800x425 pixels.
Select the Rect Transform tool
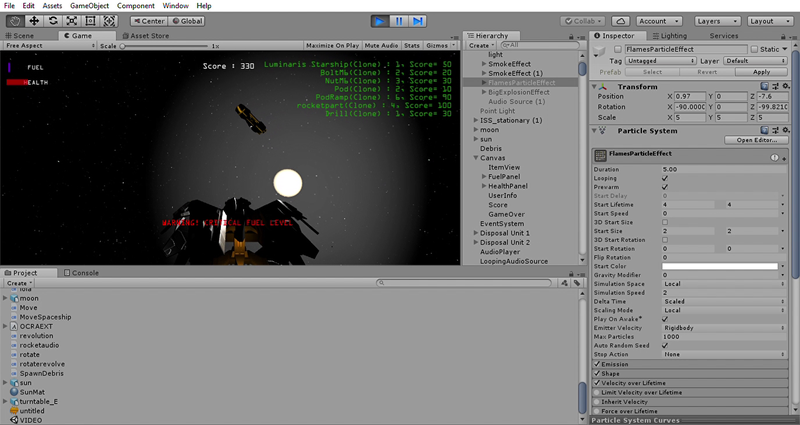93,20
